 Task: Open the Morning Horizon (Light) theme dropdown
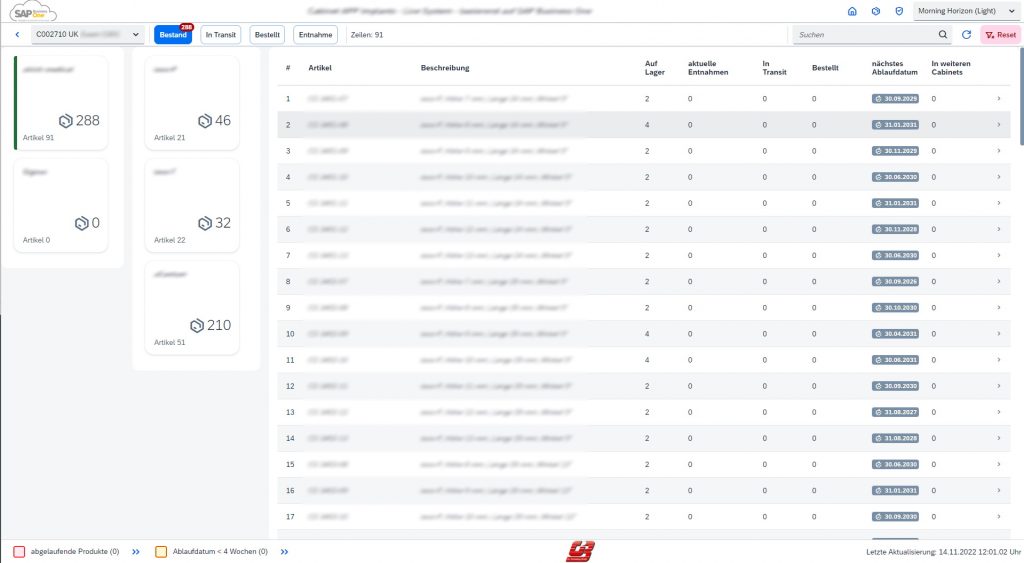pyautogui.click(x=965, y=11)
